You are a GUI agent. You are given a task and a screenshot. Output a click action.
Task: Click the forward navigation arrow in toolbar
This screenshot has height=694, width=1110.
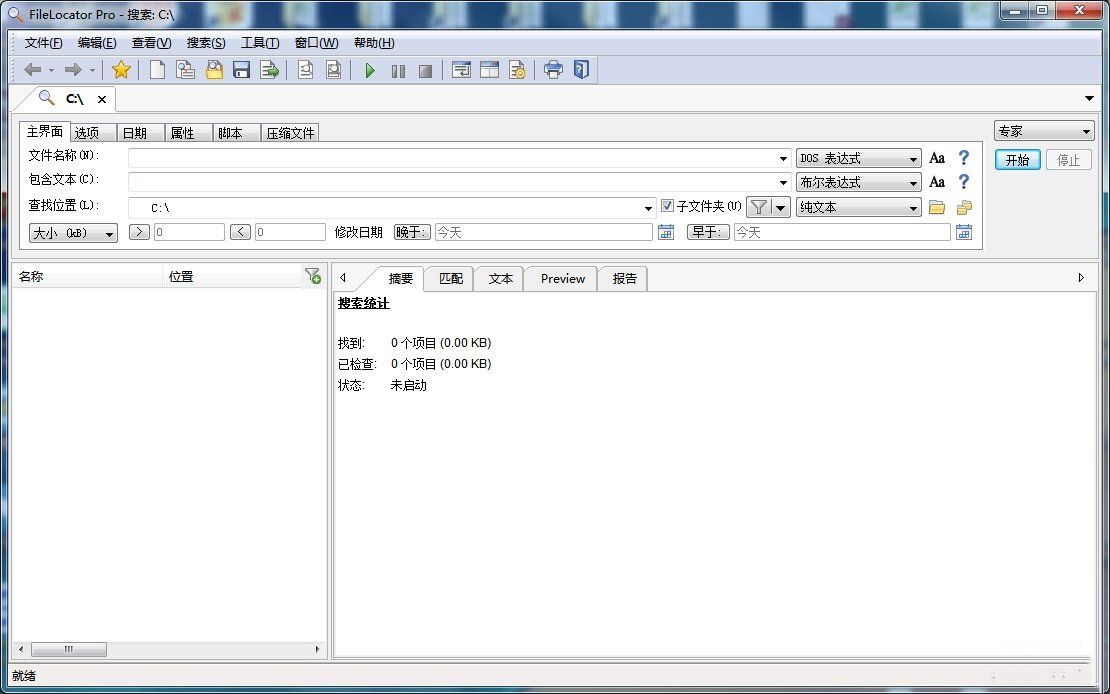click(x=73, y=69)
